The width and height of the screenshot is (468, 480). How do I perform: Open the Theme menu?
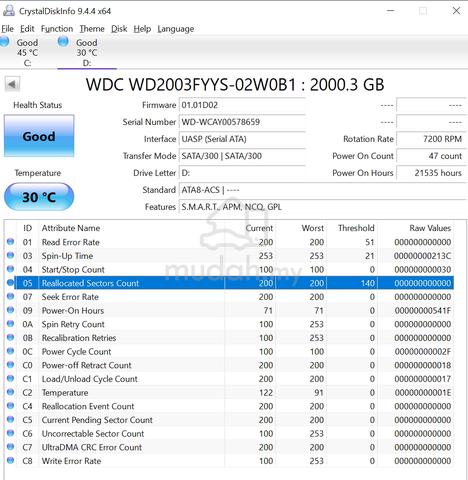[x=92, y=29]
